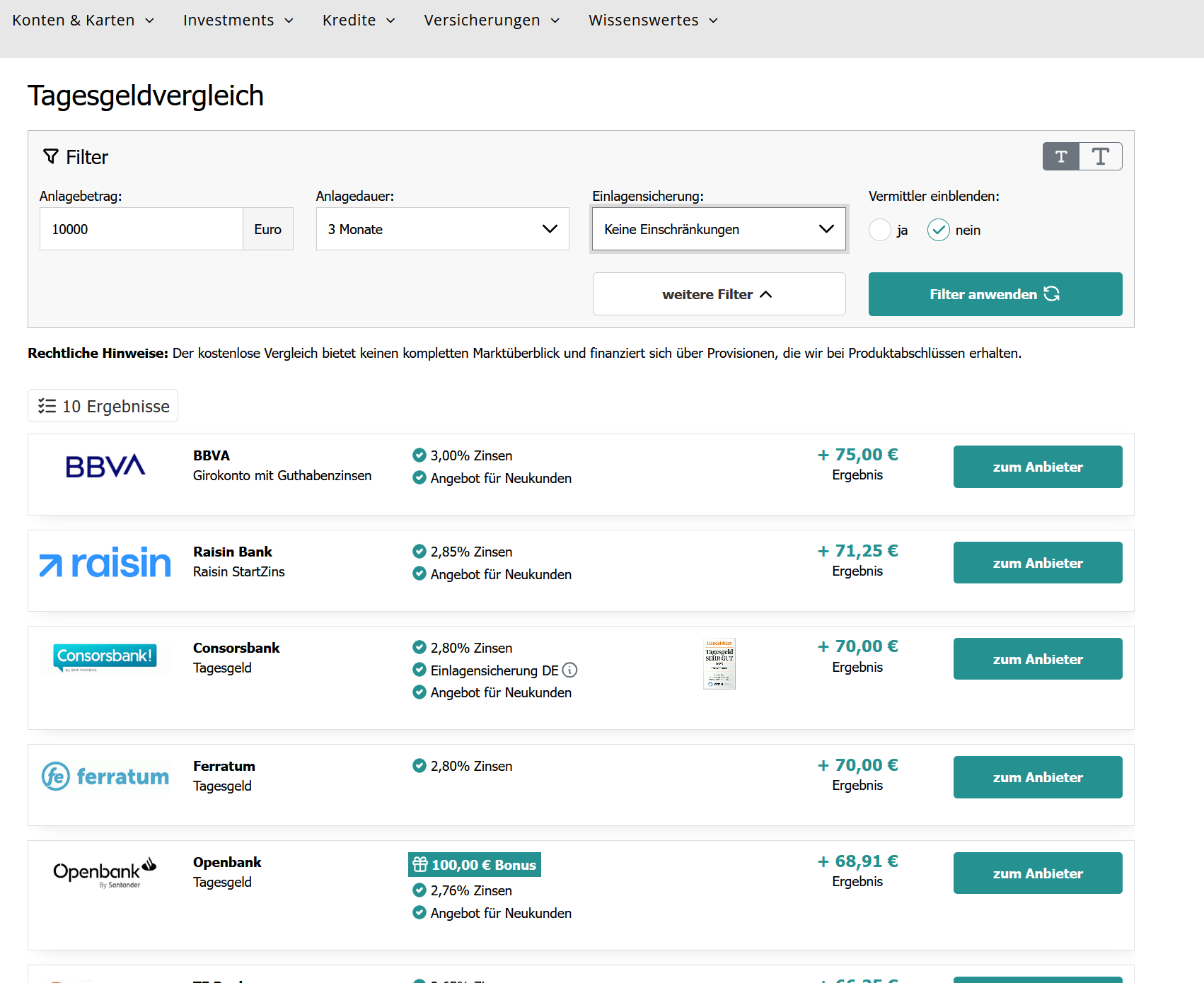This screenshot has width=1204, height=983.
Task: Open the Konten & Karten menu
Action: click(x=83, y=21)
